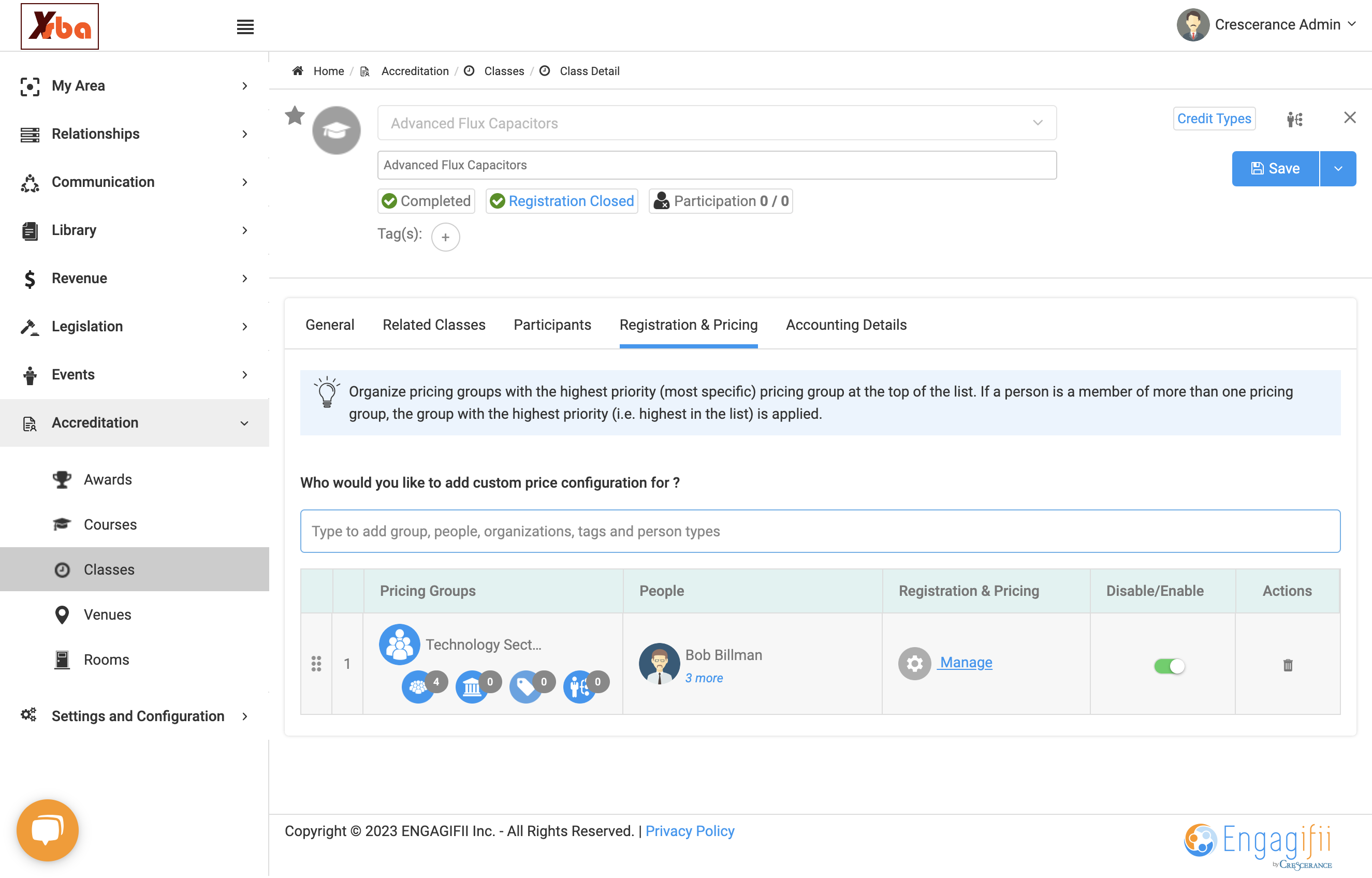Expand the Revenue menu
Screen dimensions: 1372x878
135,278
